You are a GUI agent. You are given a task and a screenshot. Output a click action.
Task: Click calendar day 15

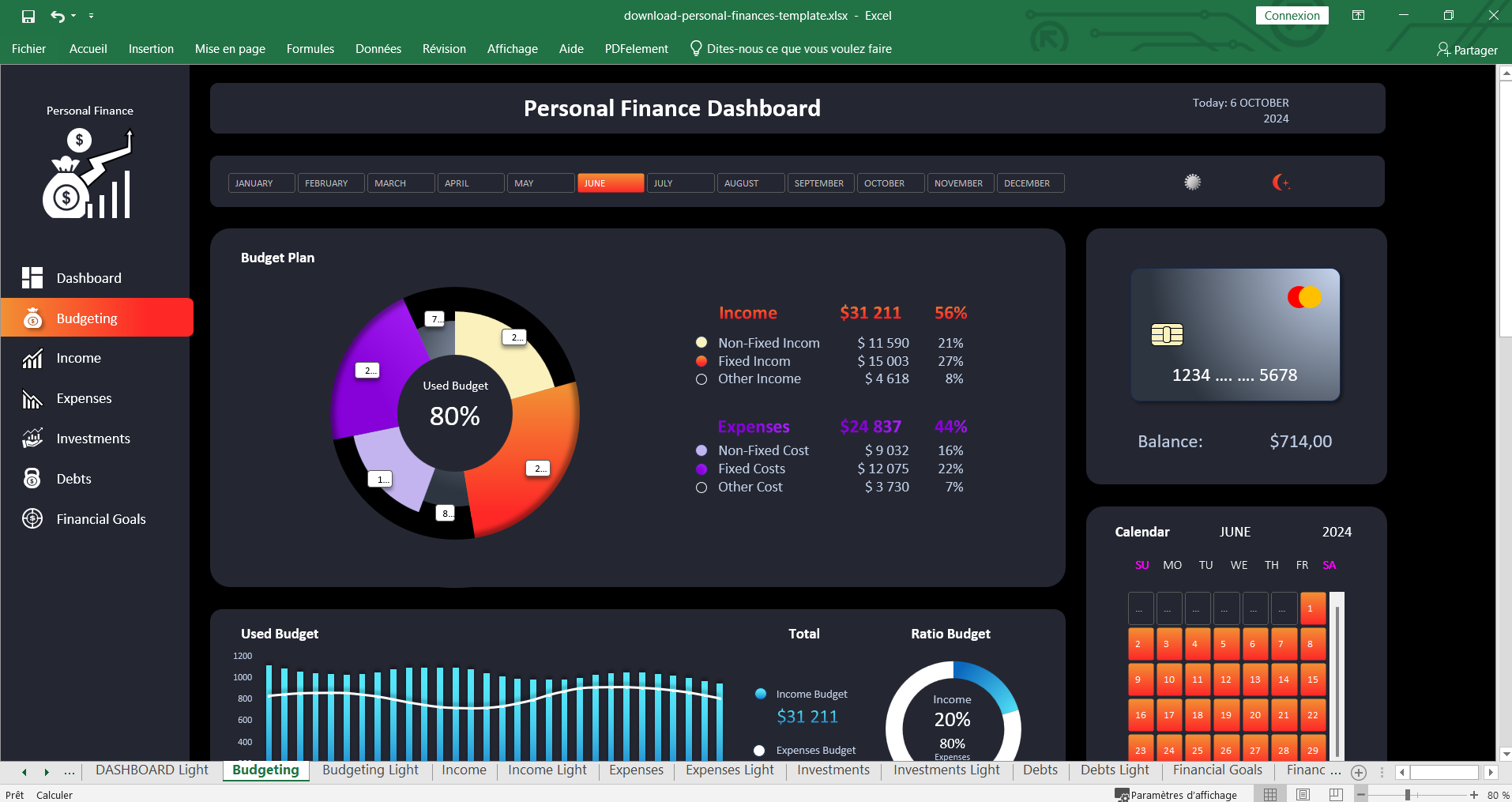point(1313,680)
